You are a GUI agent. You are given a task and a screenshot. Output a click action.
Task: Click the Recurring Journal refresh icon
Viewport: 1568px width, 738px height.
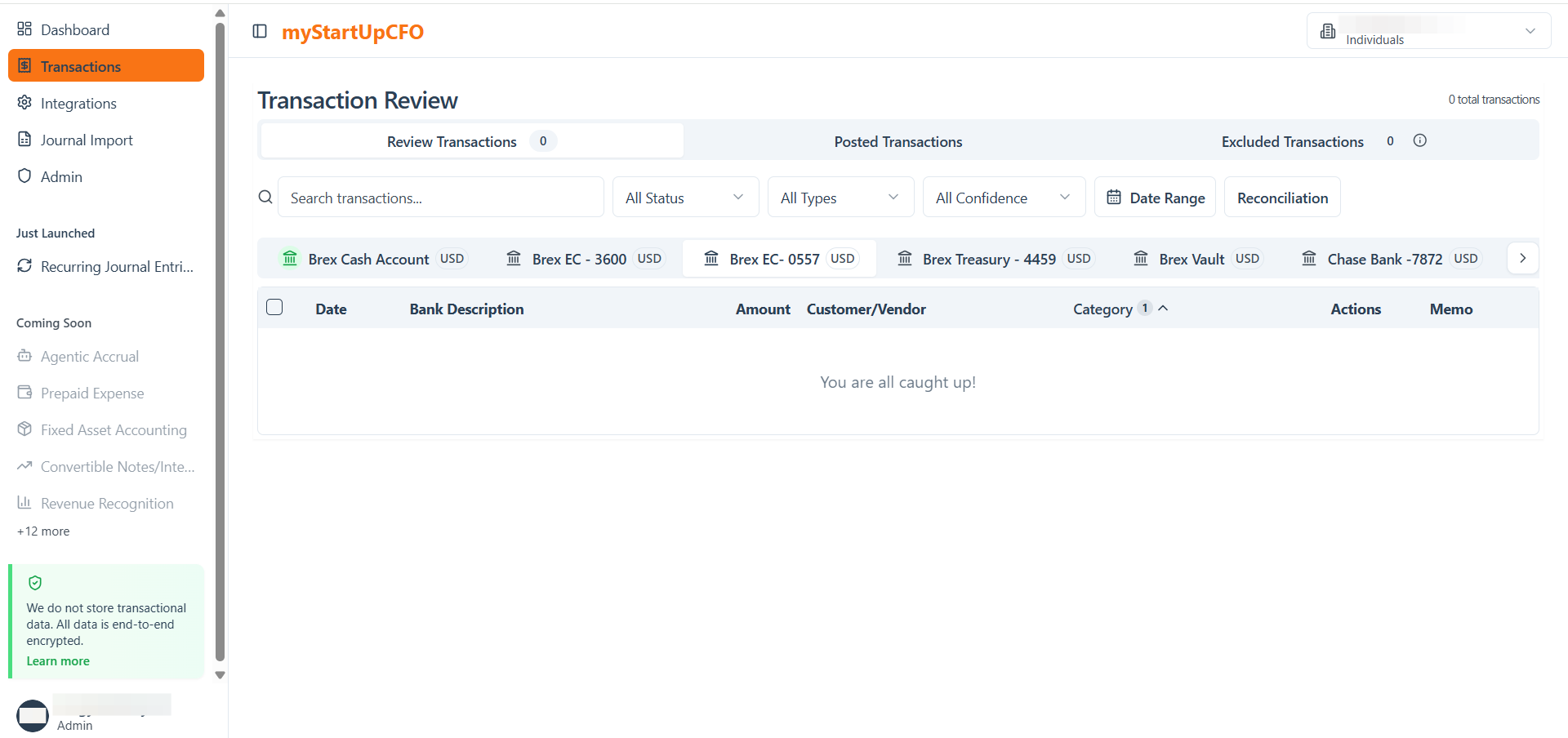24,266
